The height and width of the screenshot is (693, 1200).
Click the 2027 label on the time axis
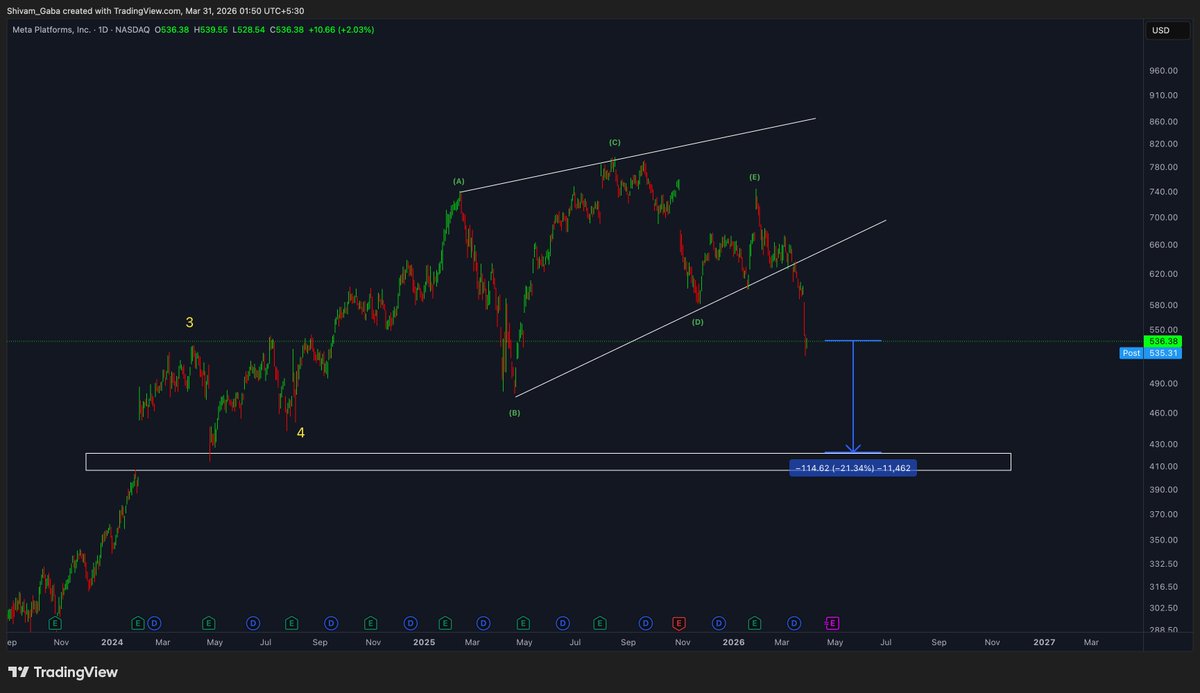1043,642
